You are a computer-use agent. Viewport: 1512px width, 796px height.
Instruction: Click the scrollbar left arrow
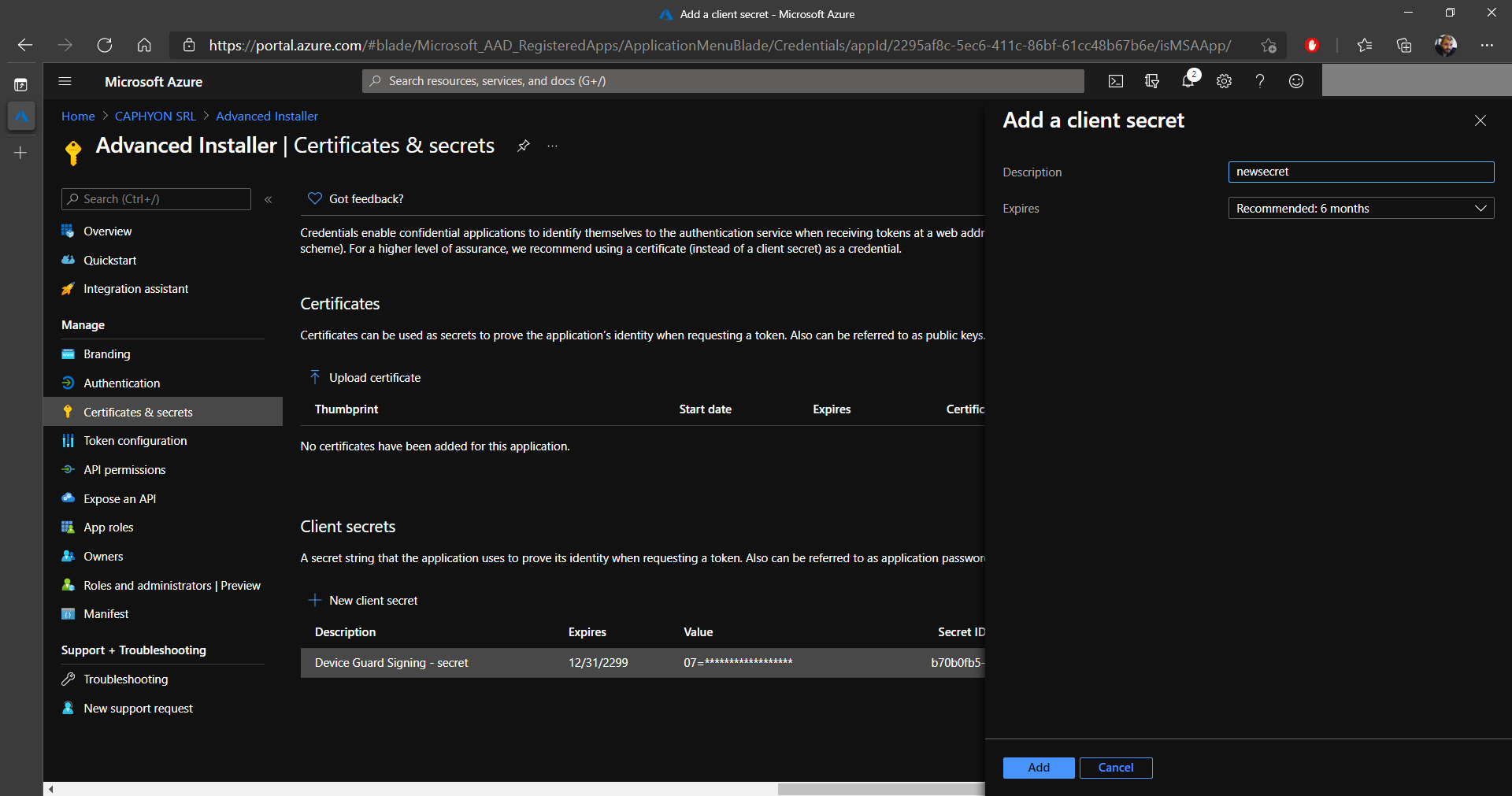(50, 789)
